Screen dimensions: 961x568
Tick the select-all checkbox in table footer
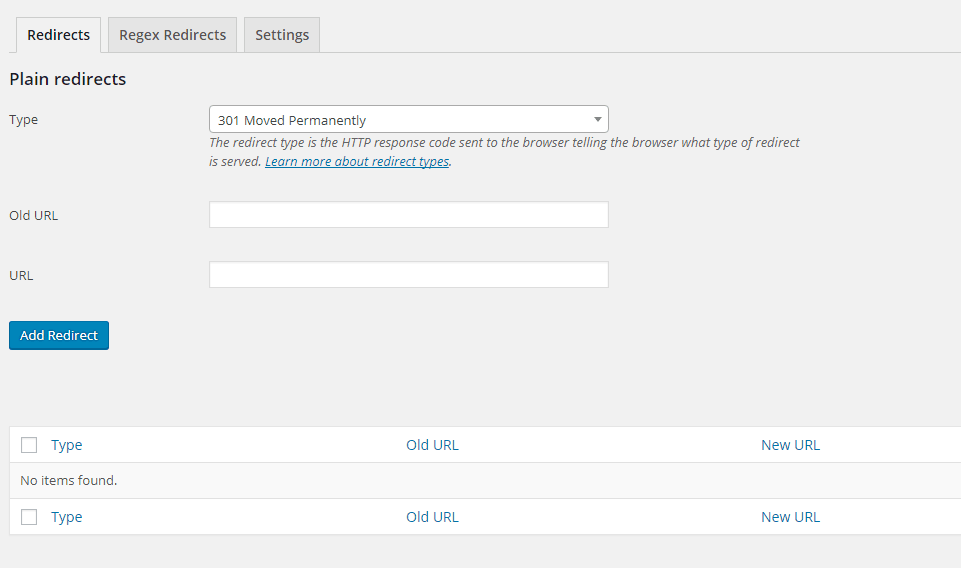click(29, 517)
